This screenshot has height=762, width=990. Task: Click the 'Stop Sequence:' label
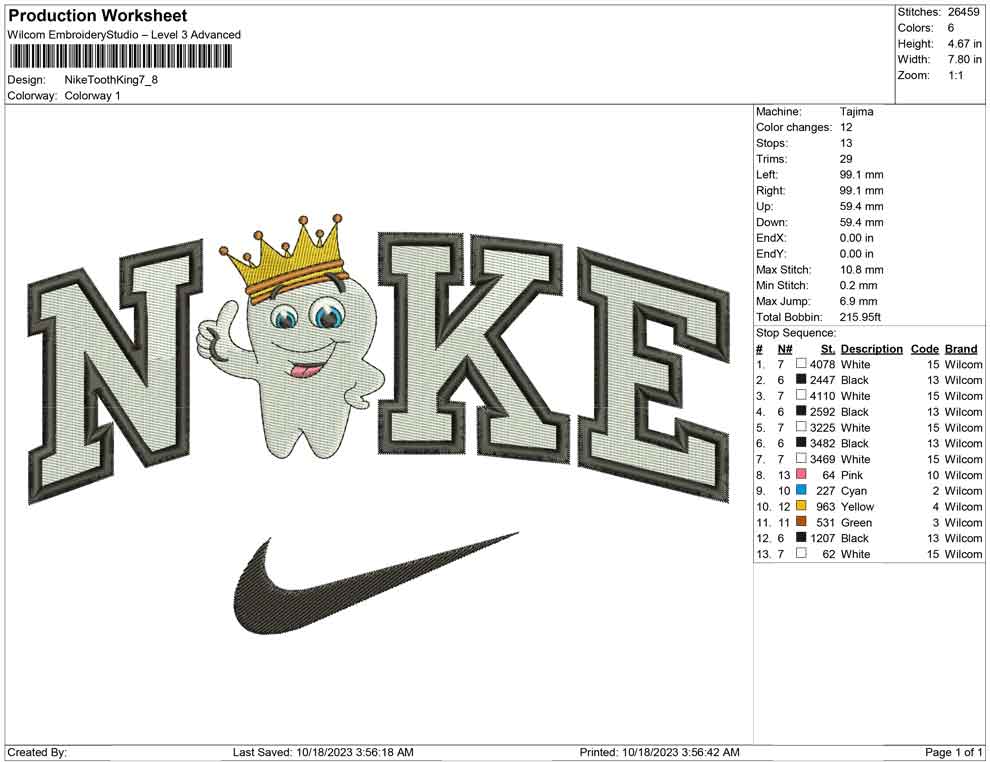(796, 333)
